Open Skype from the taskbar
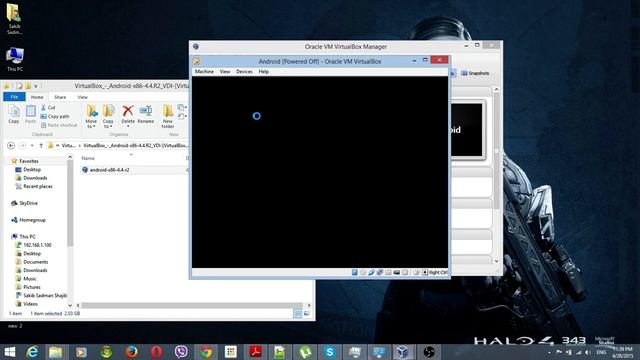Image resolution: width=640 pixels, height=360 pixels. pyautogui.click(x=330, y=352)
